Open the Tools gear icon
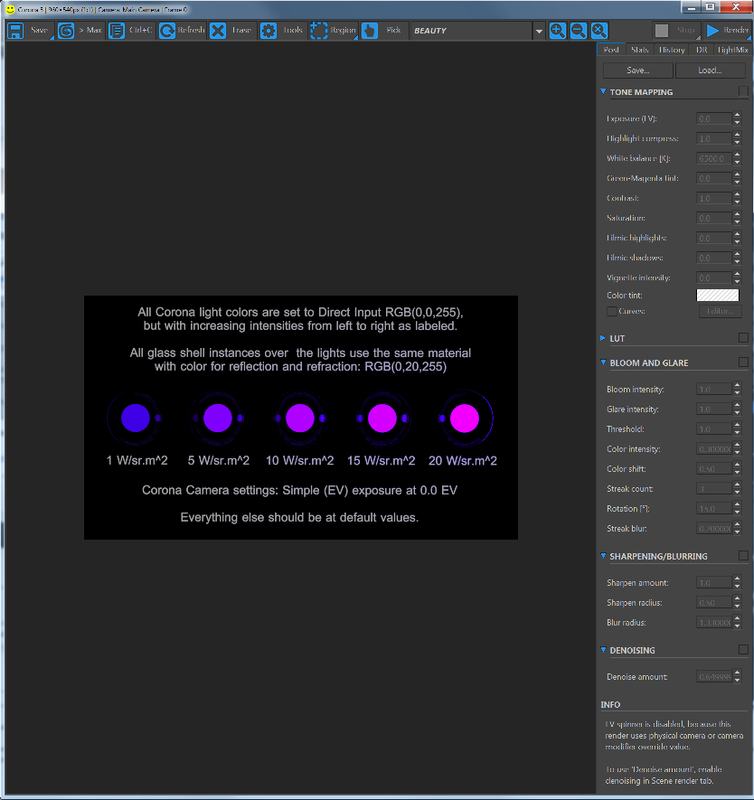The width and height of the screenshot is (754, 800). coord(268,31)
